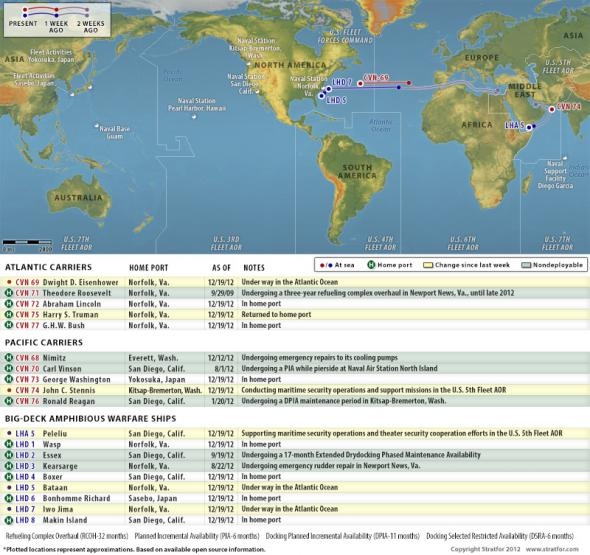Click the U.S. 5TH FLEET AOR map label
This screenshot has height=555, width=590.
click(558, 67)
